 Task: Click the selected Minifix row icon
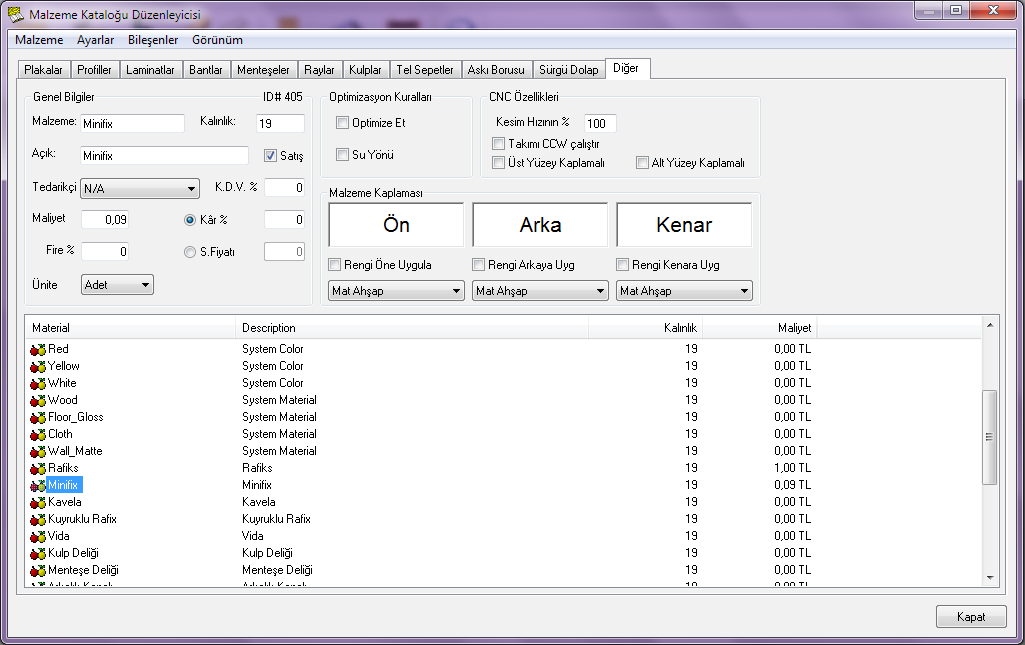coord(38,486)
